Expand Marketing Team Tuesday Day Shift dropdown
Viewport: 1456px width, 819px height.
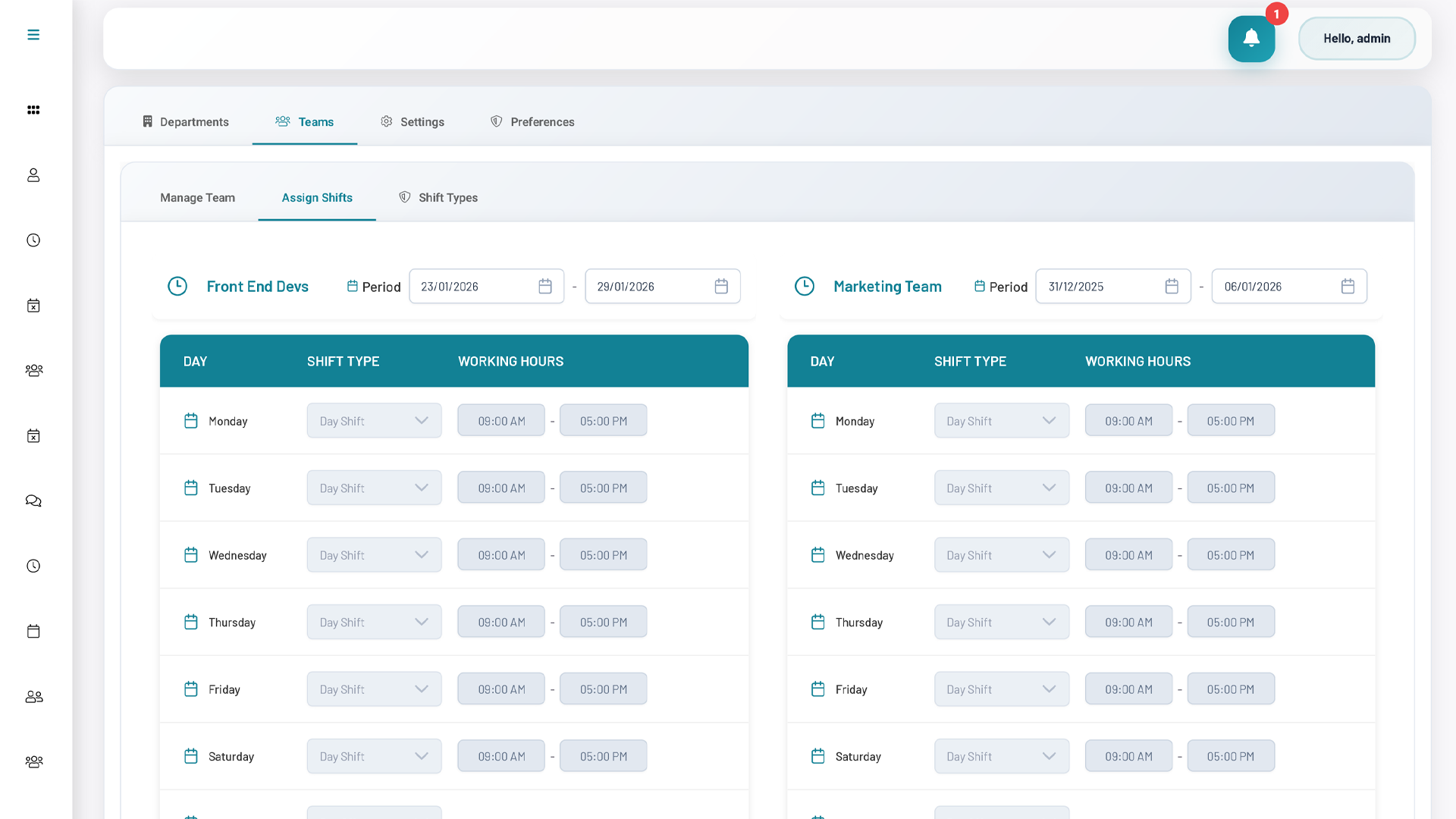(x=1001, y=488)
